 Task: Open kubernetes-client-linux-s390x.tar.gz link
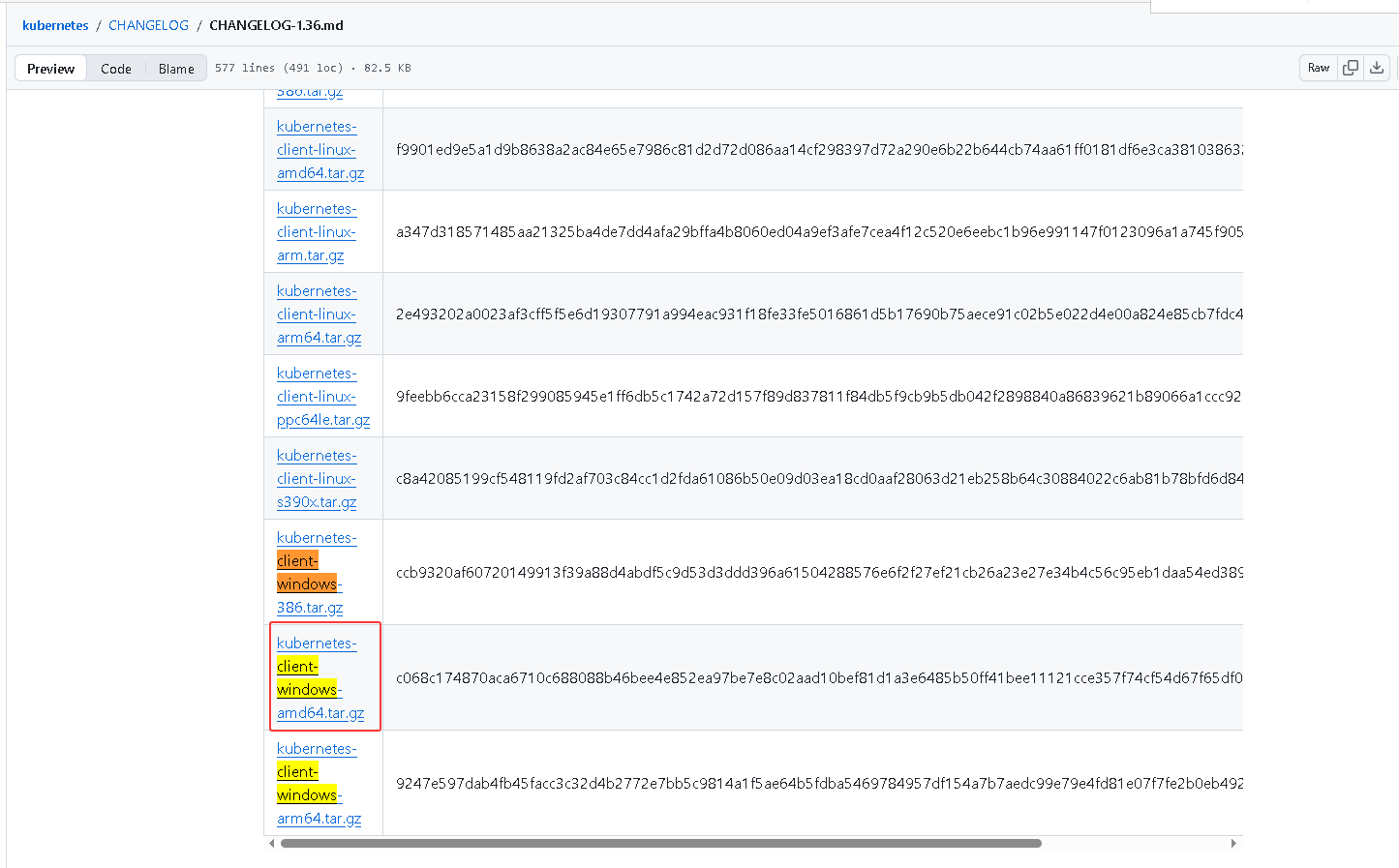(x=317, y=479)
